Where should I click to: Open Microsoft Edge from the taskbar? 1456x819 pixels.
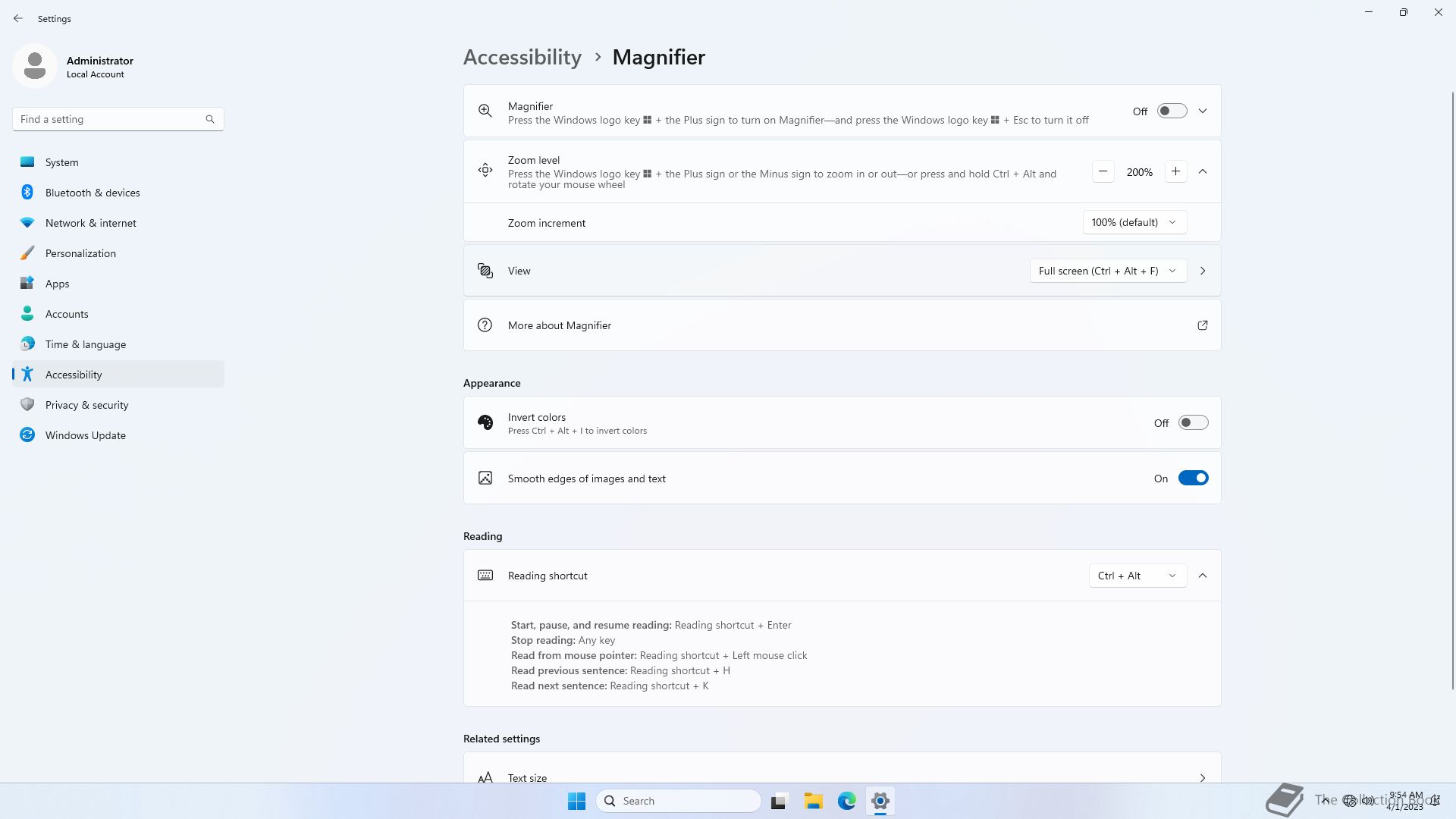coord(846,801)
